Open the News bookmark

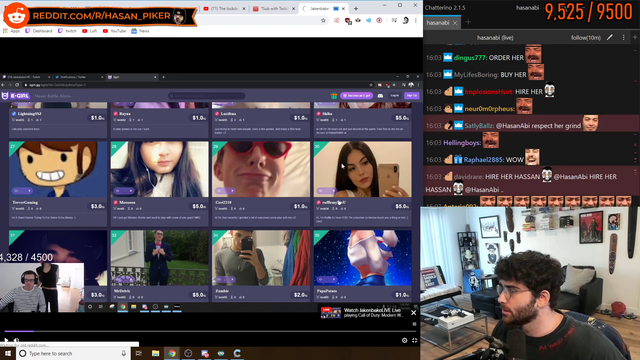[140, 31]
